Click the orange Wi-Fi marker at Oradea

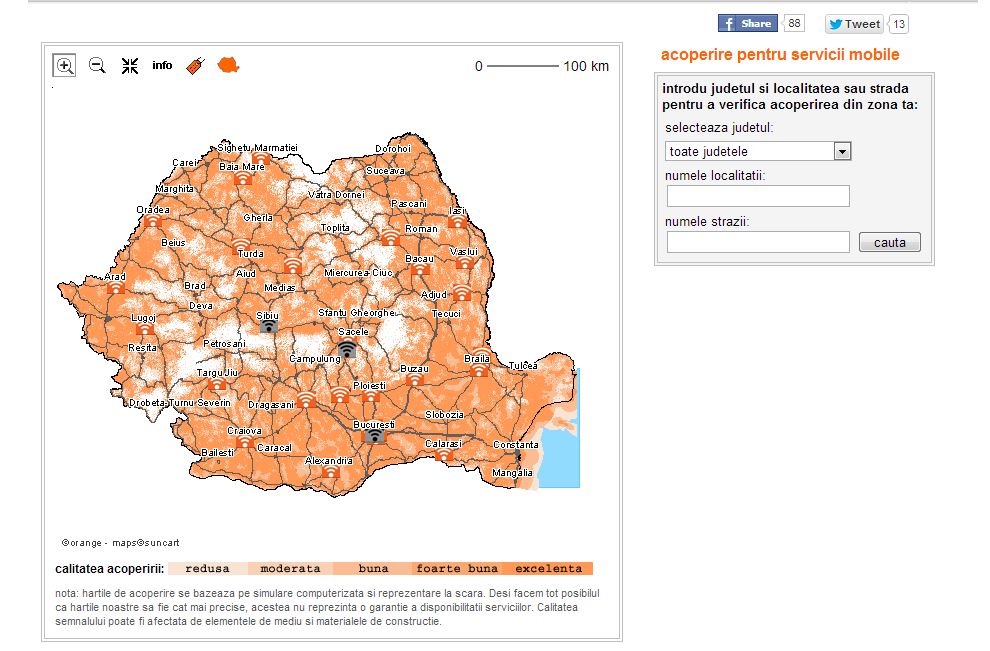pyautogui.click(x=152, y=222)
